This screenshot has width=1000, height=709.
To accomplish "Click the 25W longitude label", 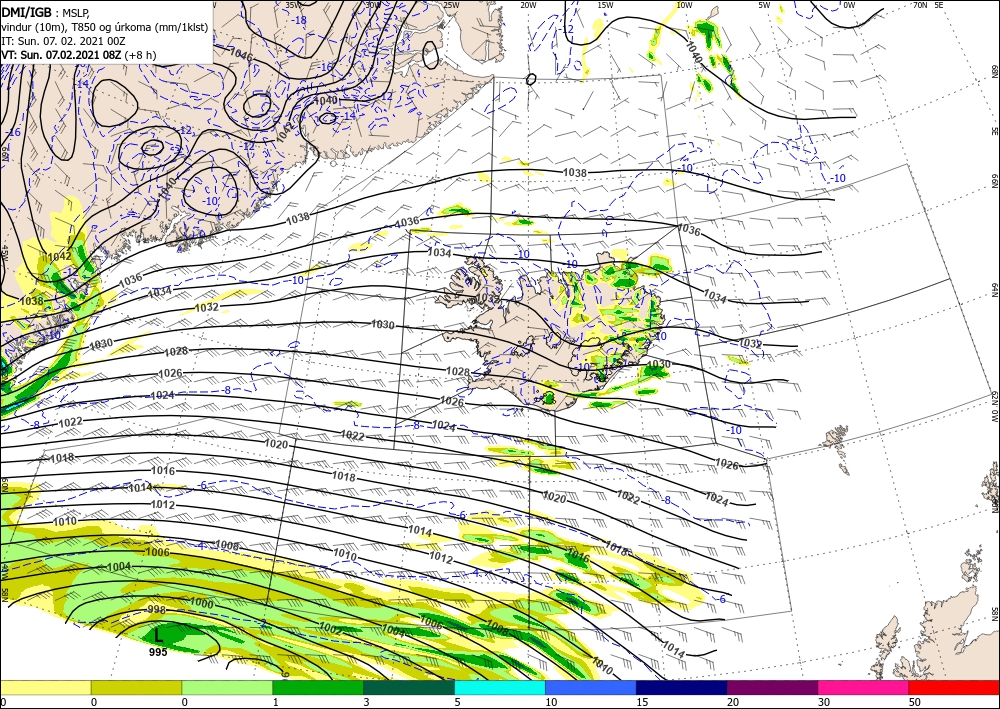I will point(451,5).
